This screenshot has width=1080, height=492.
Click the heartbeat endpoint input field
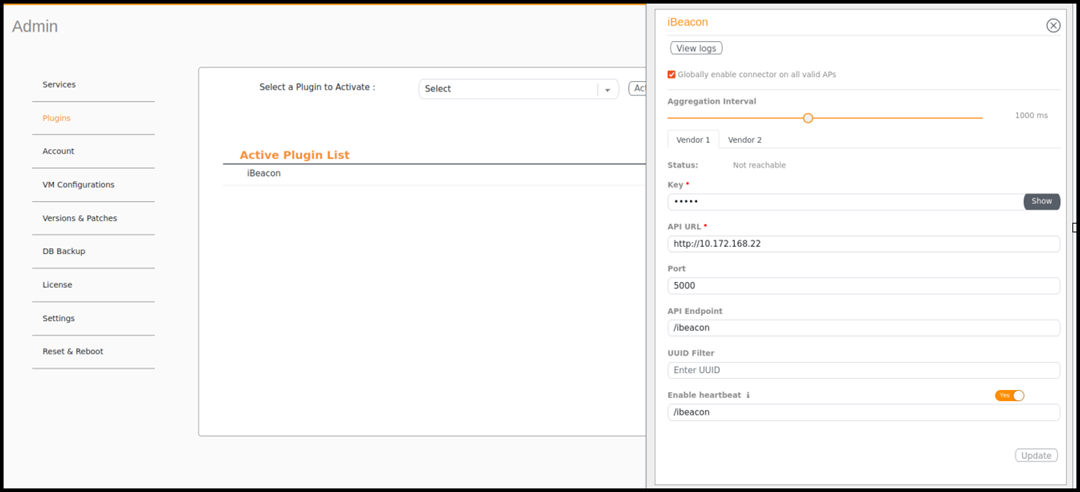pyautogui.click(x=864, y=412)
